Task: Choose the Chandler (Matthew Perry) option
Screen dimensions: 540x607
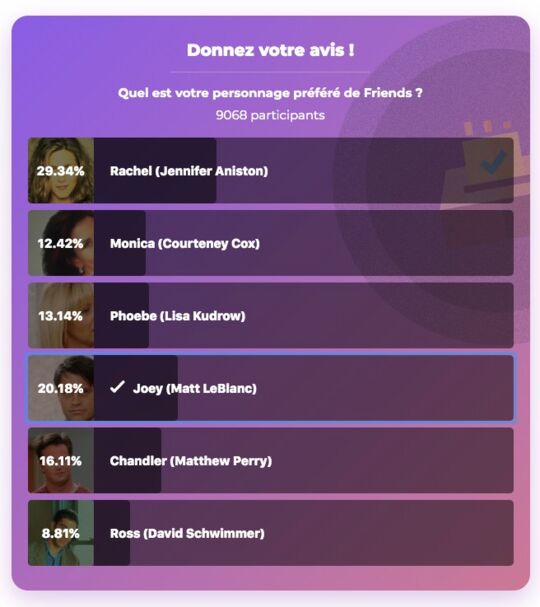Action: (x=271, y=460)
